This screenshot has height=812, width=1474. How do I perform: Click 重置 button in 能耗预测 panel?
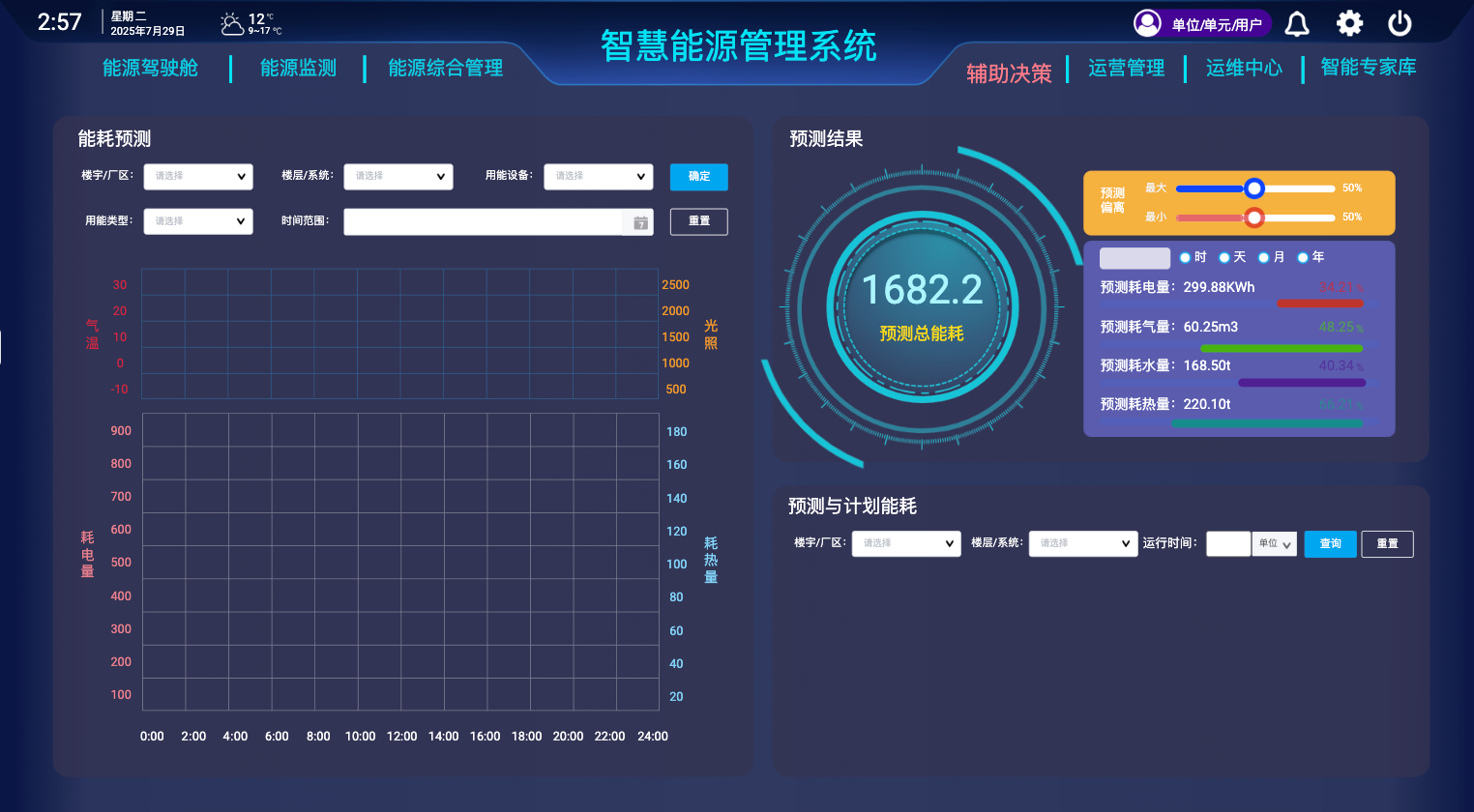pyautogui.click(x=699, y=221)
